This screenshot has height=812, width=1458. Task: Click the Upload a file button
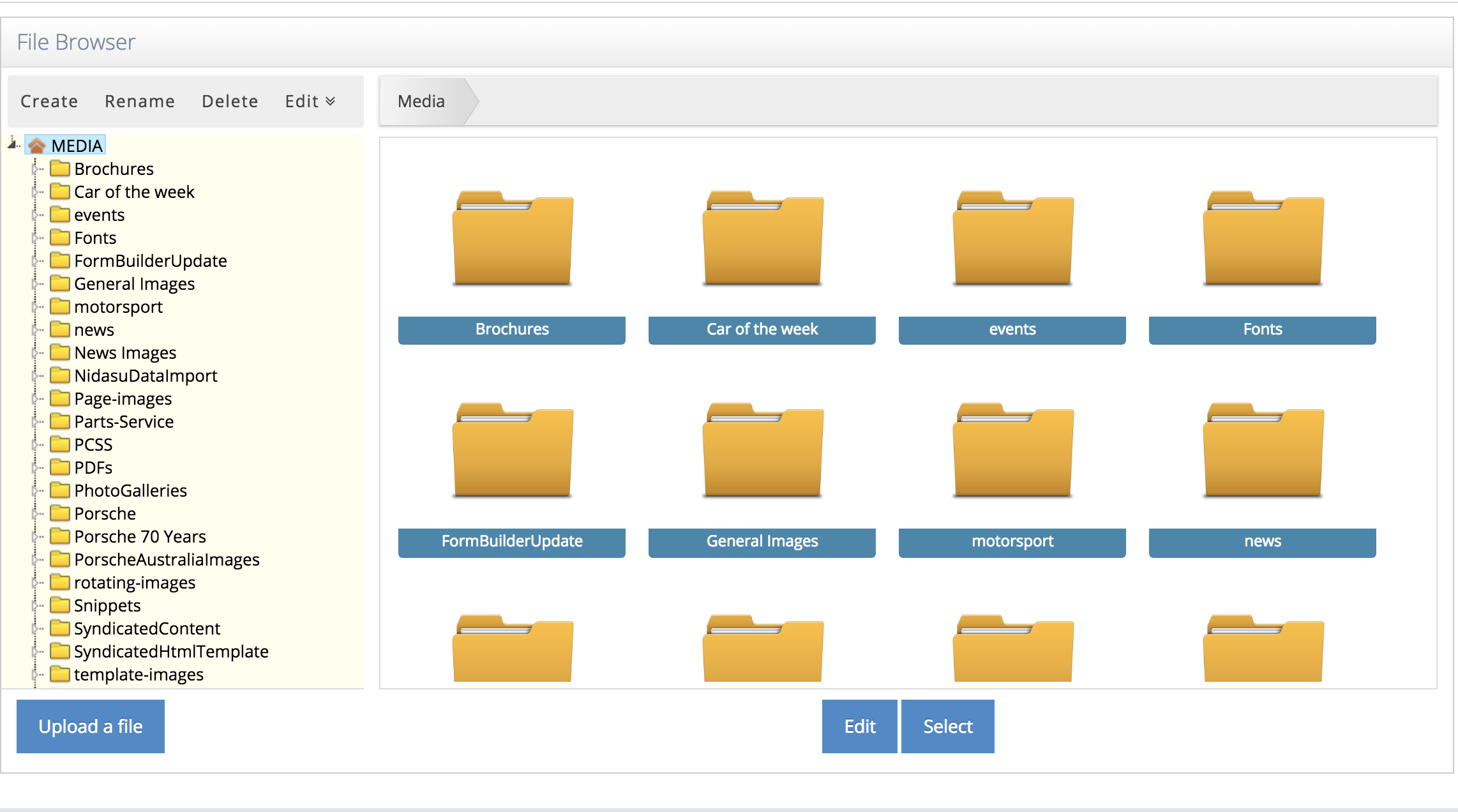click(91, 726)
